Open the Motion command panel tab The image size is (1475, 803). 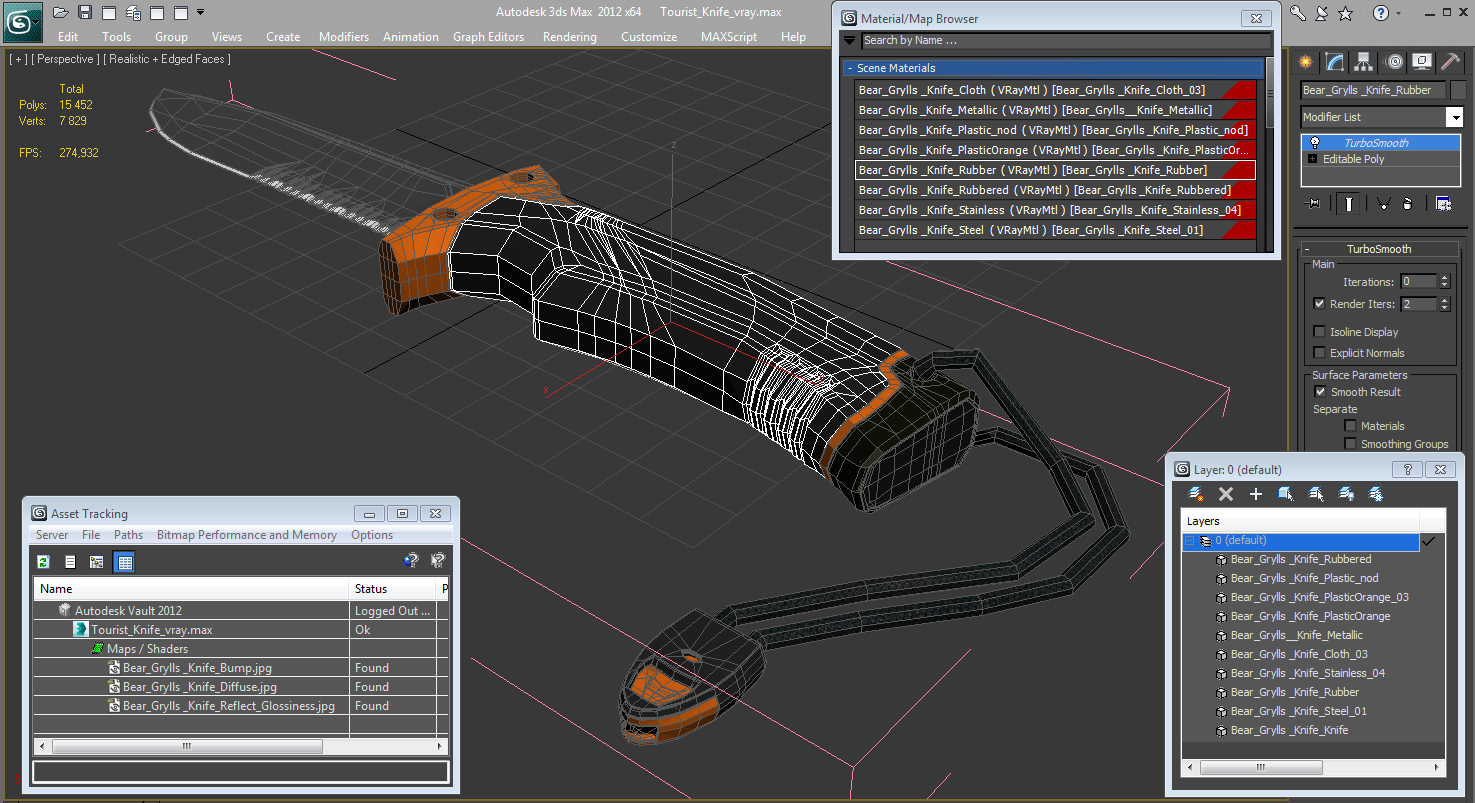(x=1393, y=62)
